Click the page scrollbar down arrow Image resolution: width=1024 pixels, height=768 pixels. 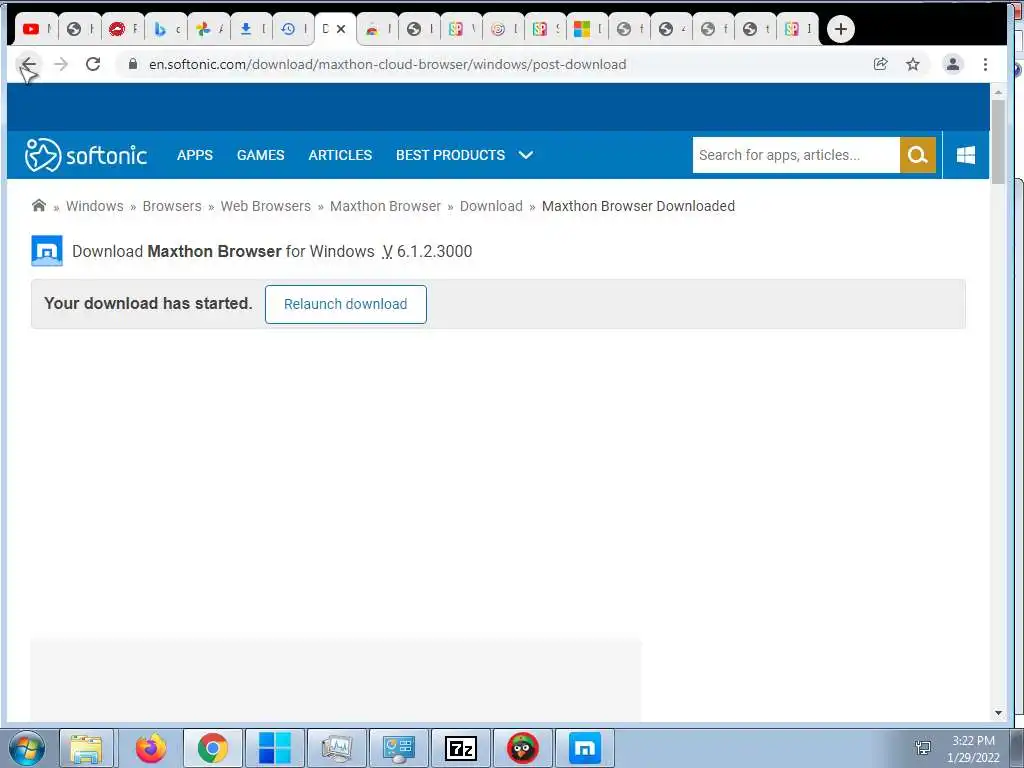[x=998, y=713]
